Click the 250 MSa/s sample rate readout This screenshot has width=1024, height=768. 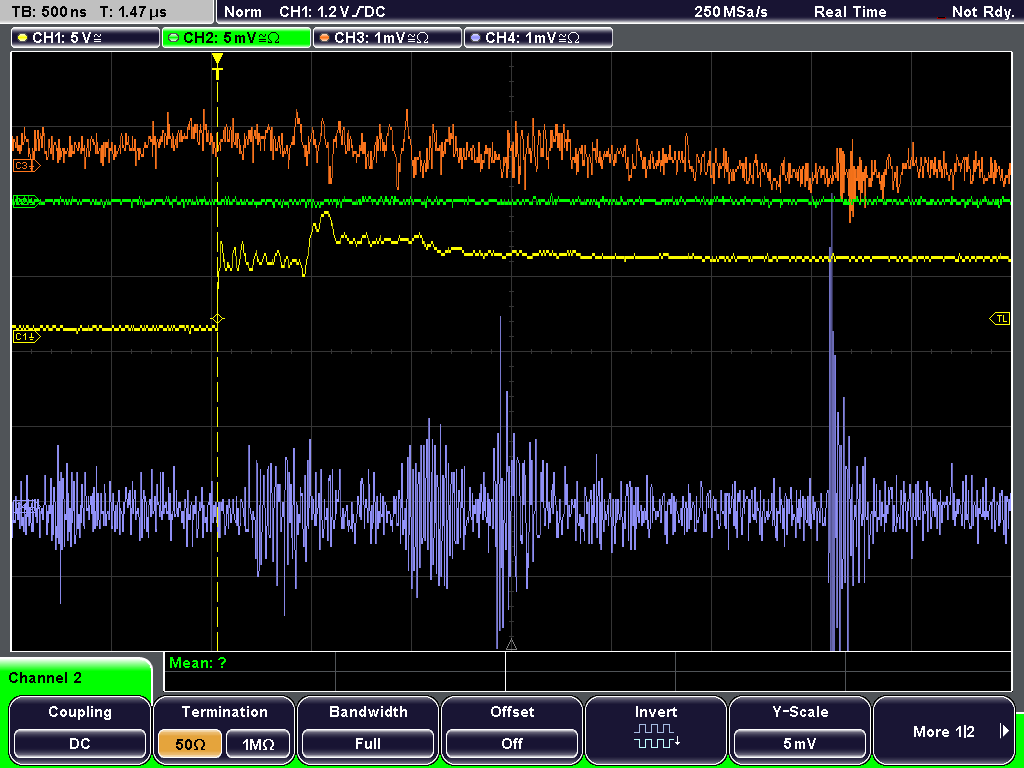731,12
